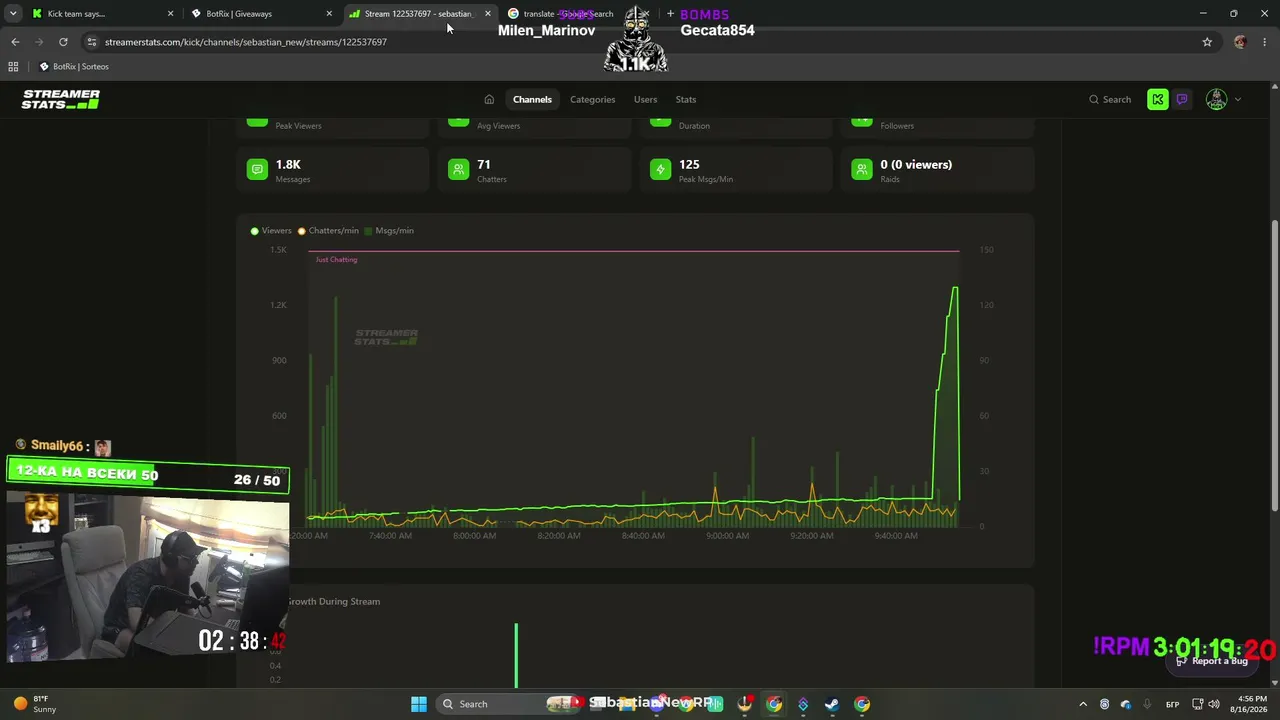
Task: Open the Stats nav tab
Action: (x=685, y=99)
